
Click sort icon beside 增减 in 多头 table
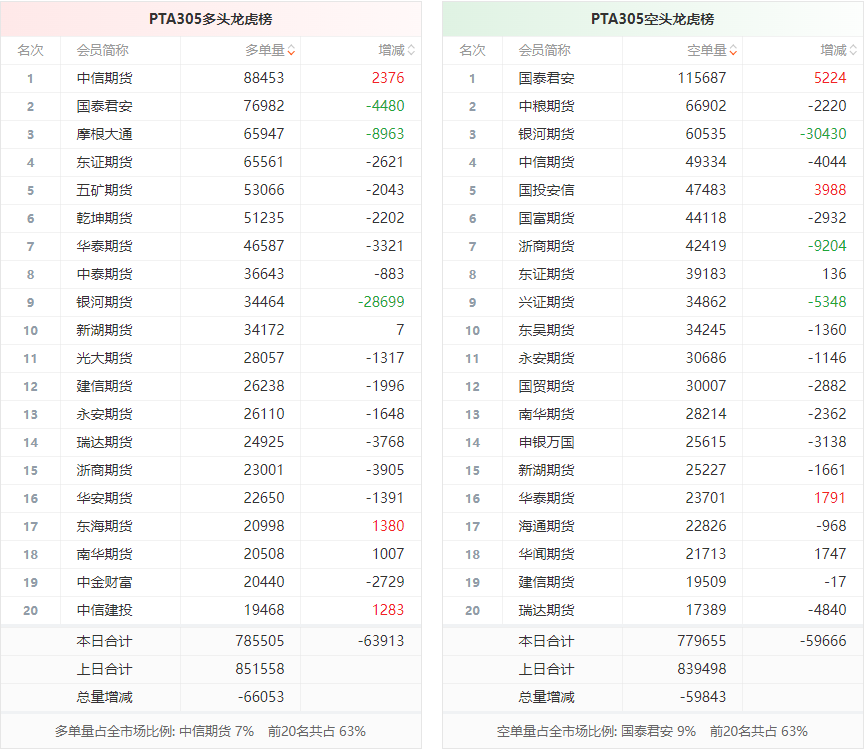[411, 51]
